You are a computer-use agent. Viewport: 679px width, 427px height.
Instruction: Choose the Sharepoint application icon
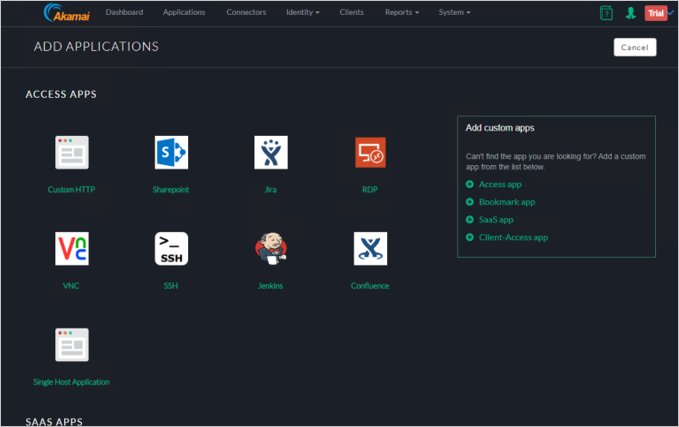(x=171, y=153)
